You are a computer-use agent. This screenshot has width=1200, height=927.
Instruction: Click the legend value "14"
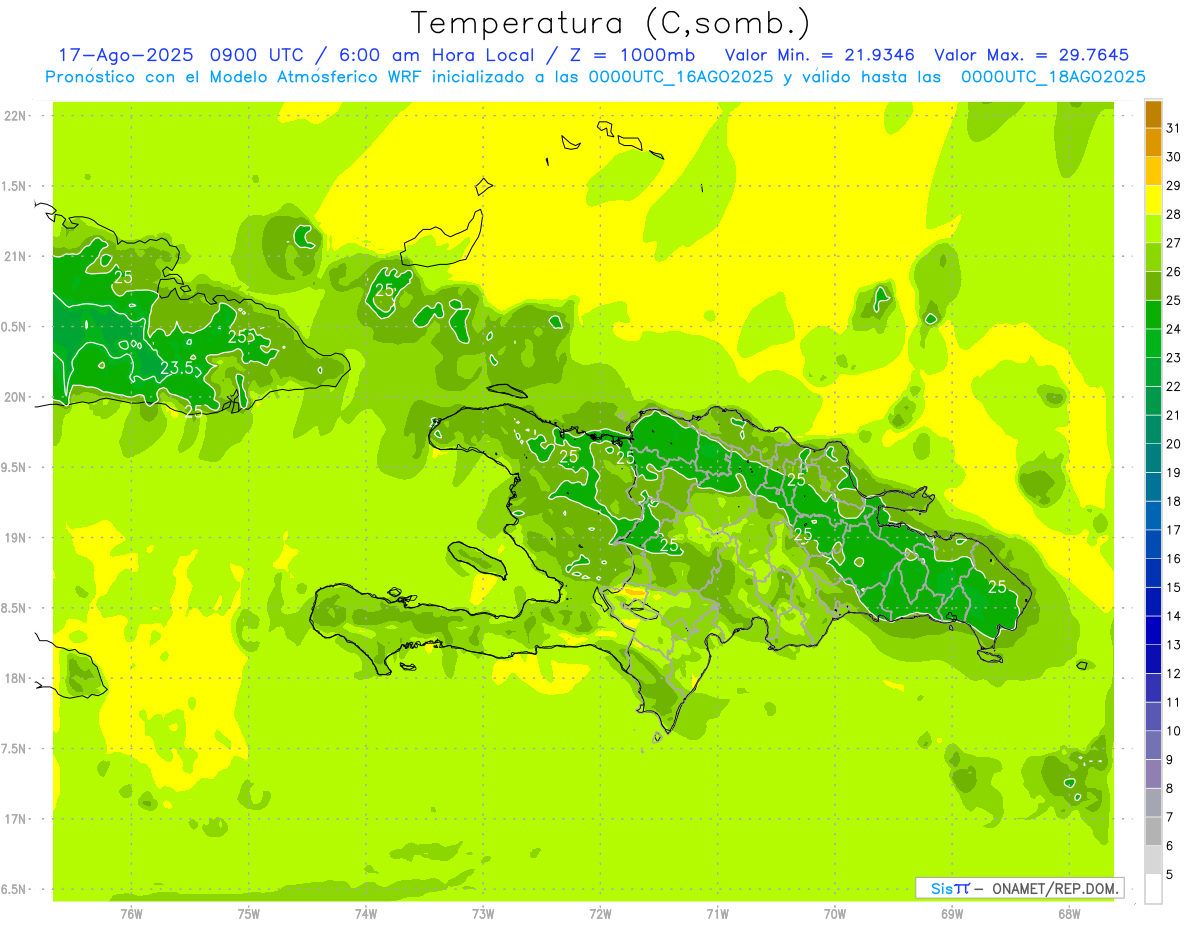tap(1174, 616)
